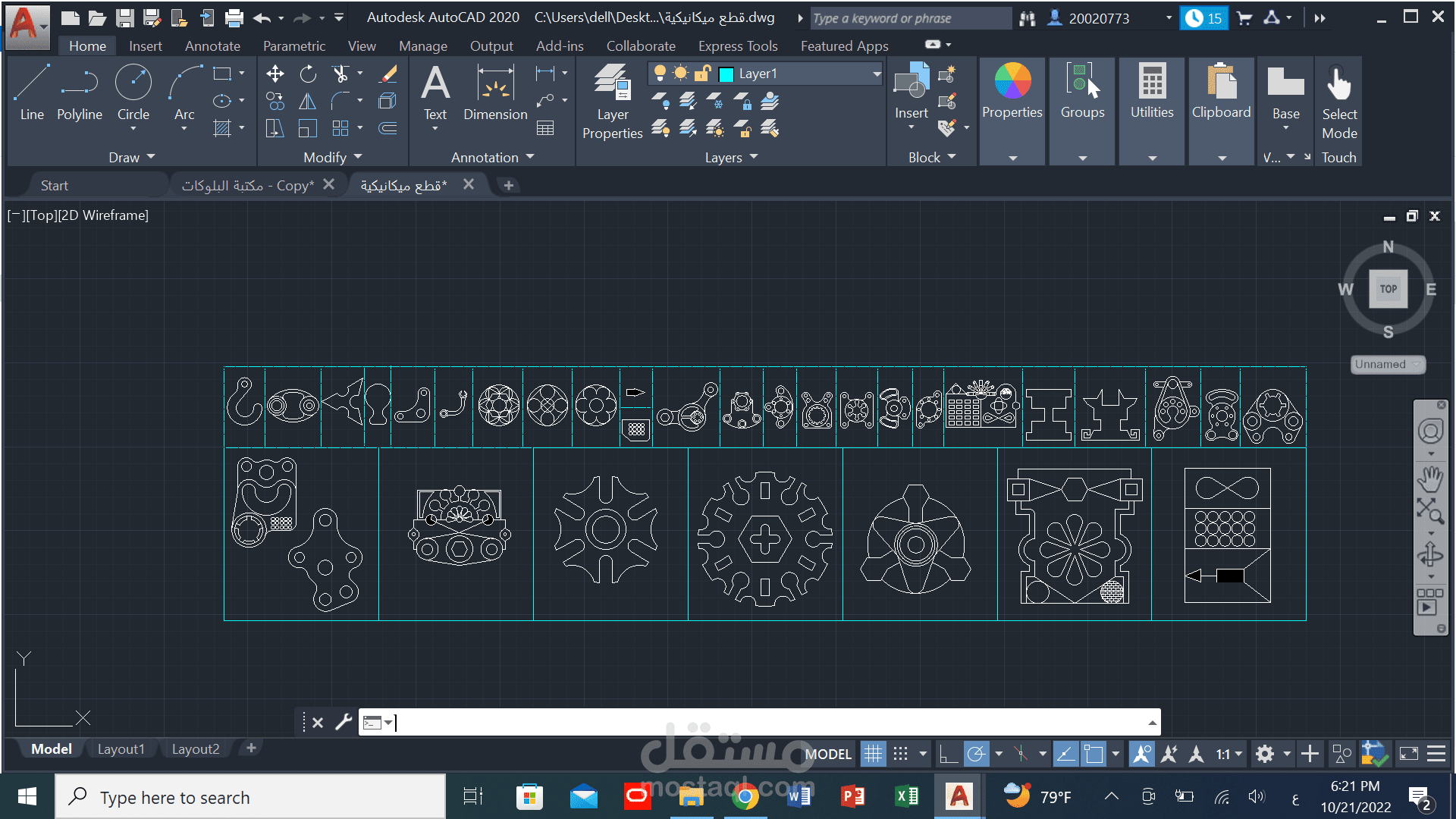Toggle ortho mode in status bar
Image resolution: width=1456 pixels, height=819 pixels.
(947, 754)
